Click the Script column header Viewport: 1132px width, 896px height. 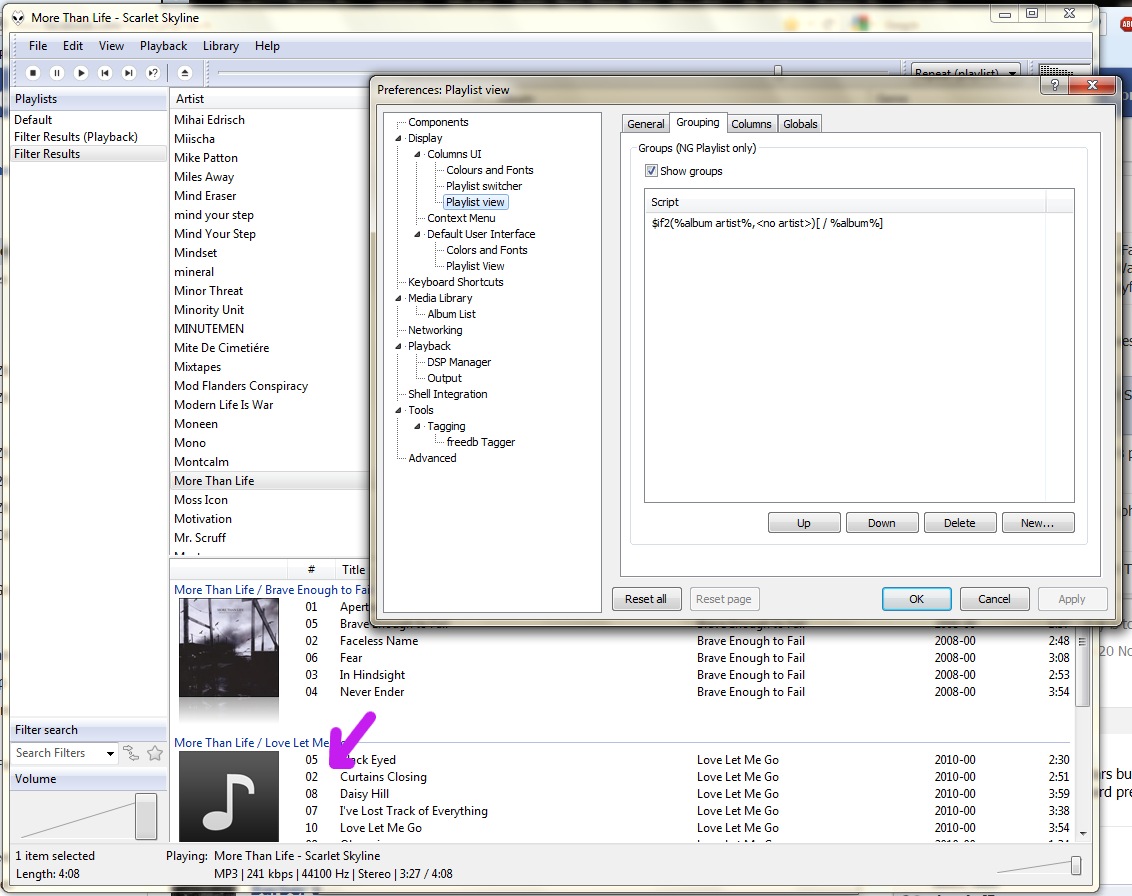click(x=845, y=202)
